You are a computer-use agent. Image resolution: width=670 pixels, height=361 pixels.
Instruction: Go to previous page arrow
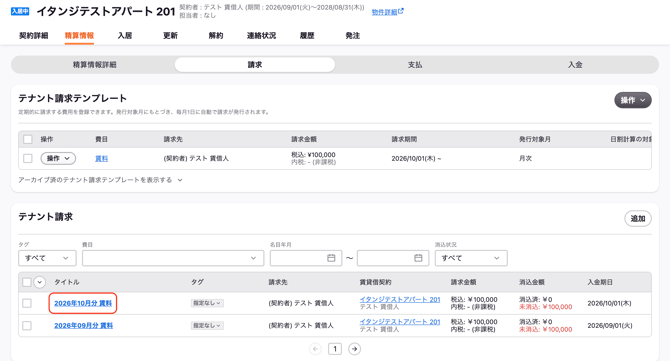315,349
